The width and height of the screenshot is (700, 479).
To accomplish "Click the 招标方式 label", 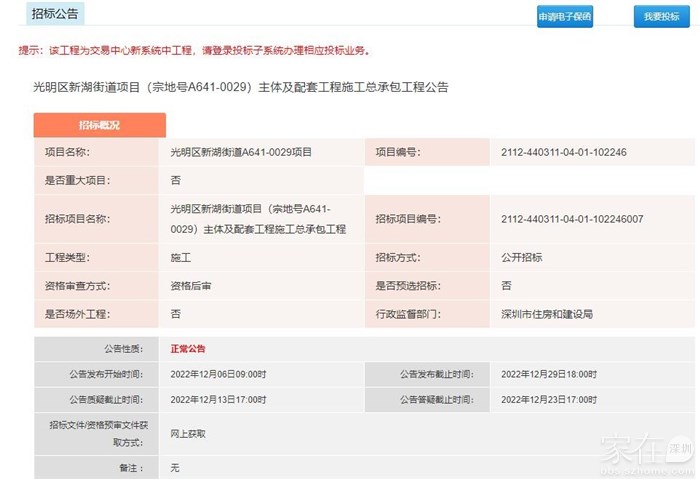I will (x=398, y=258).
